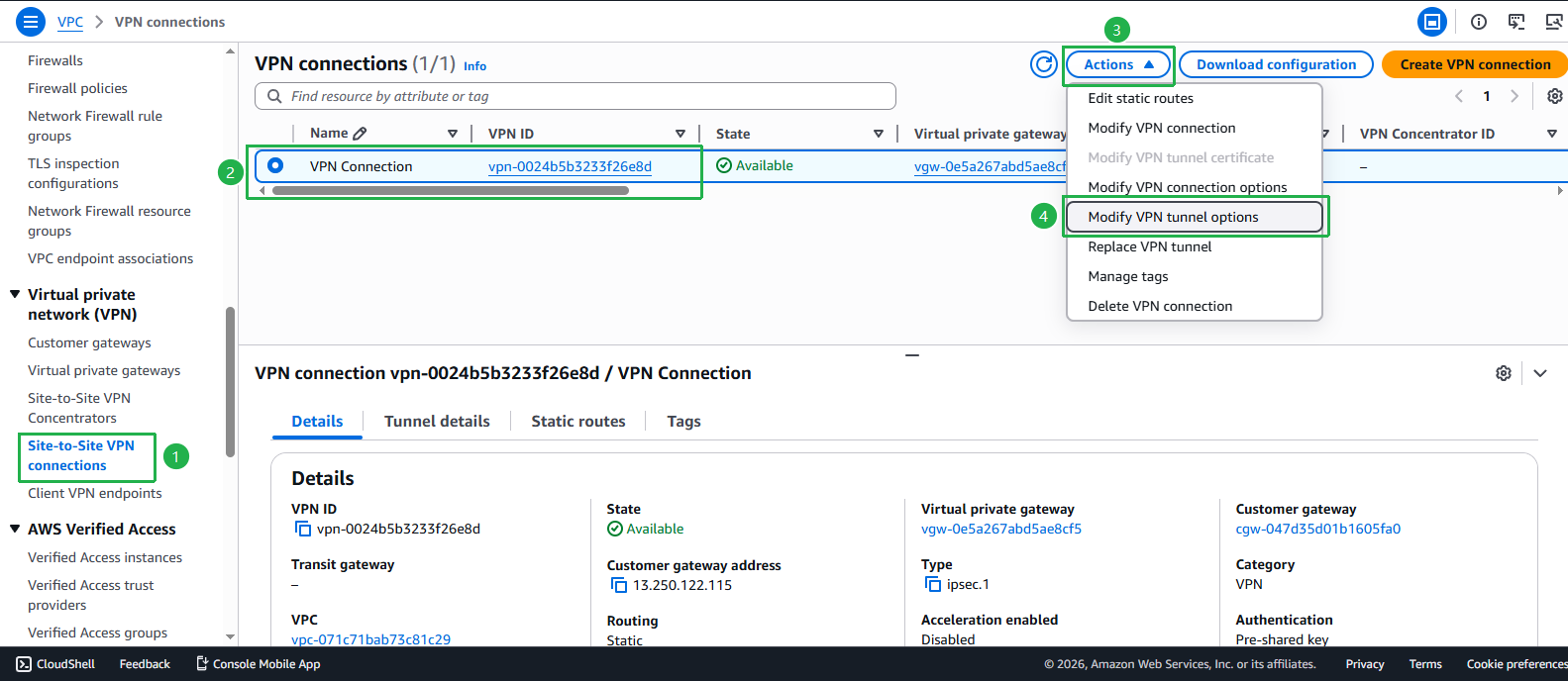The image size is (1568, 681).
Task: Open the hamburger navigation menu
Action: click(x=31, y=21)
